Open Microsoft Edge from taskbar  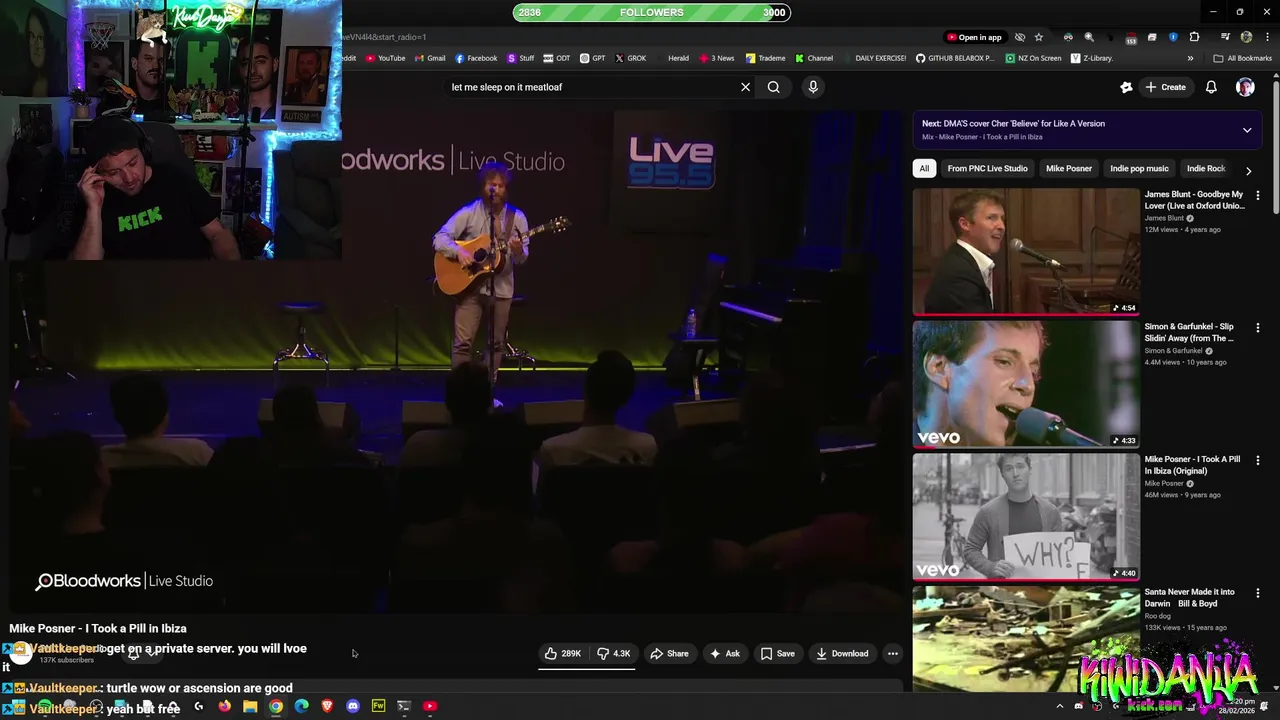301,706
